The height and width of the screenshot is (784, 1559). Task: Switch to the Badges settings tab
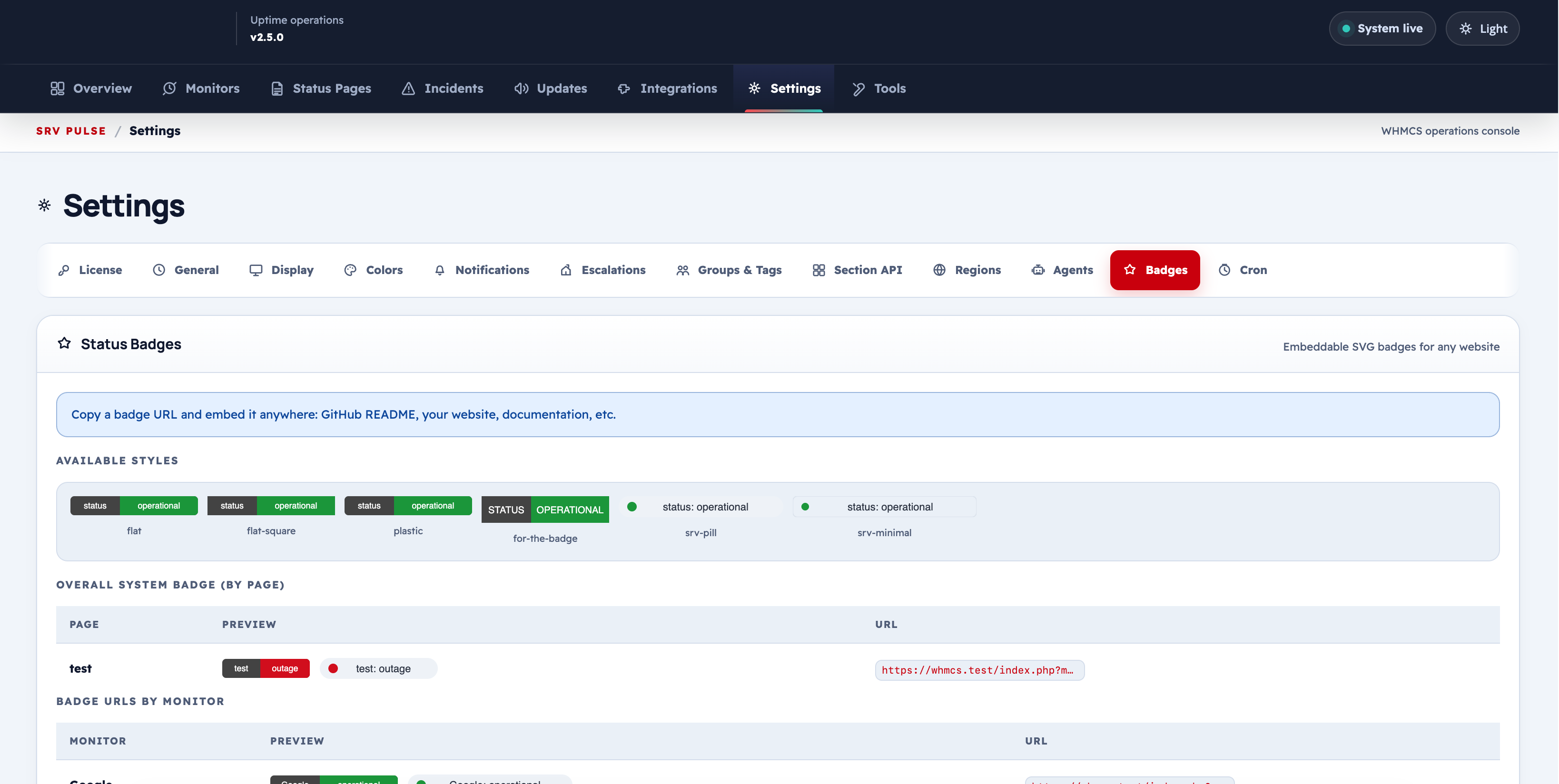(1154, 270)
